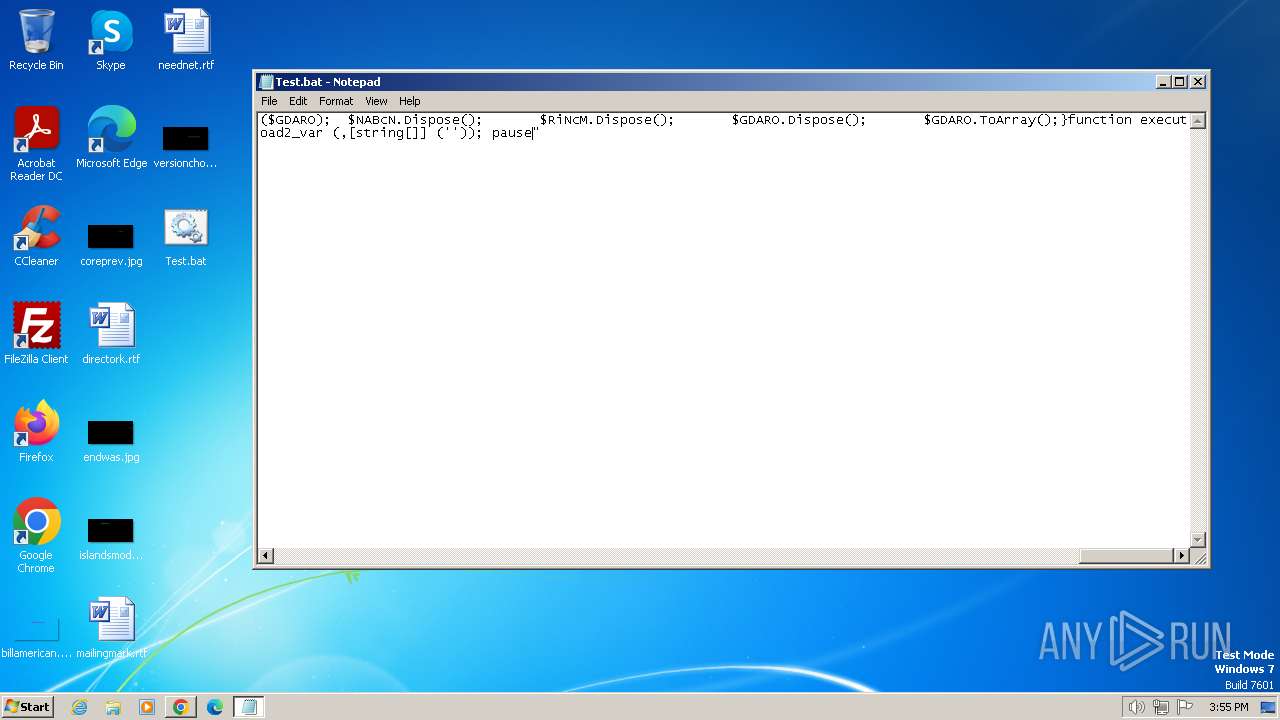Open the View menu in Notepad

click(x=376, y=101)
